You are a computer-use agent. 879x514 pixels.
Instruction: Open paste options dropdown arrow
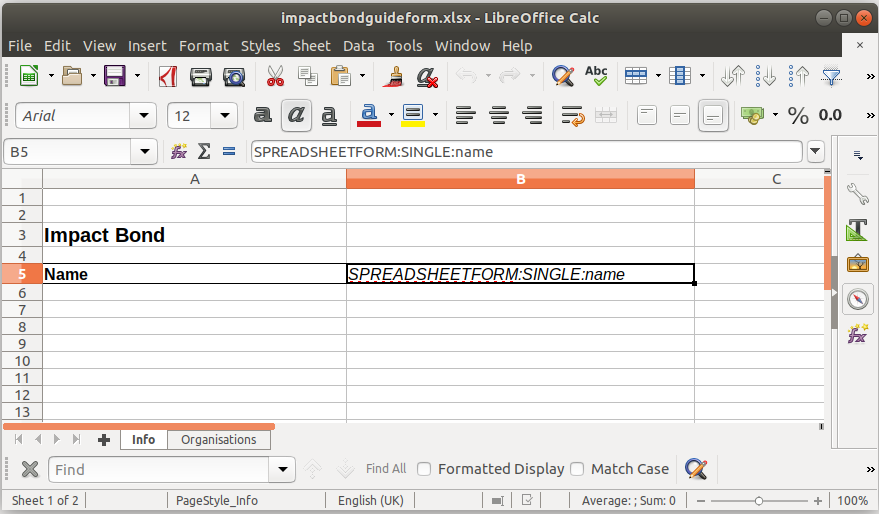(362, 75)
